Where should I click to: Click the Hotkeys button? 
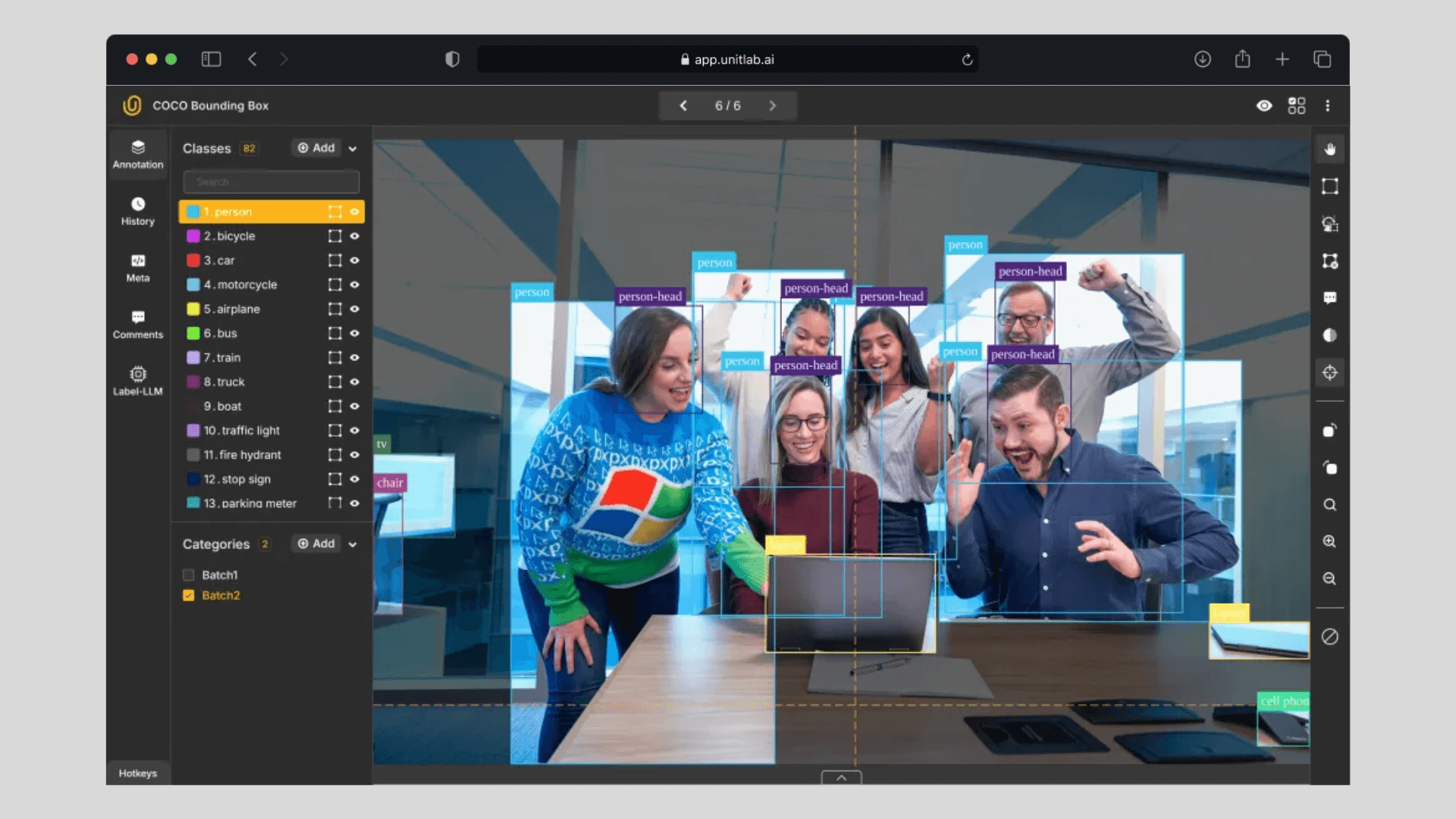click(137, 773)
